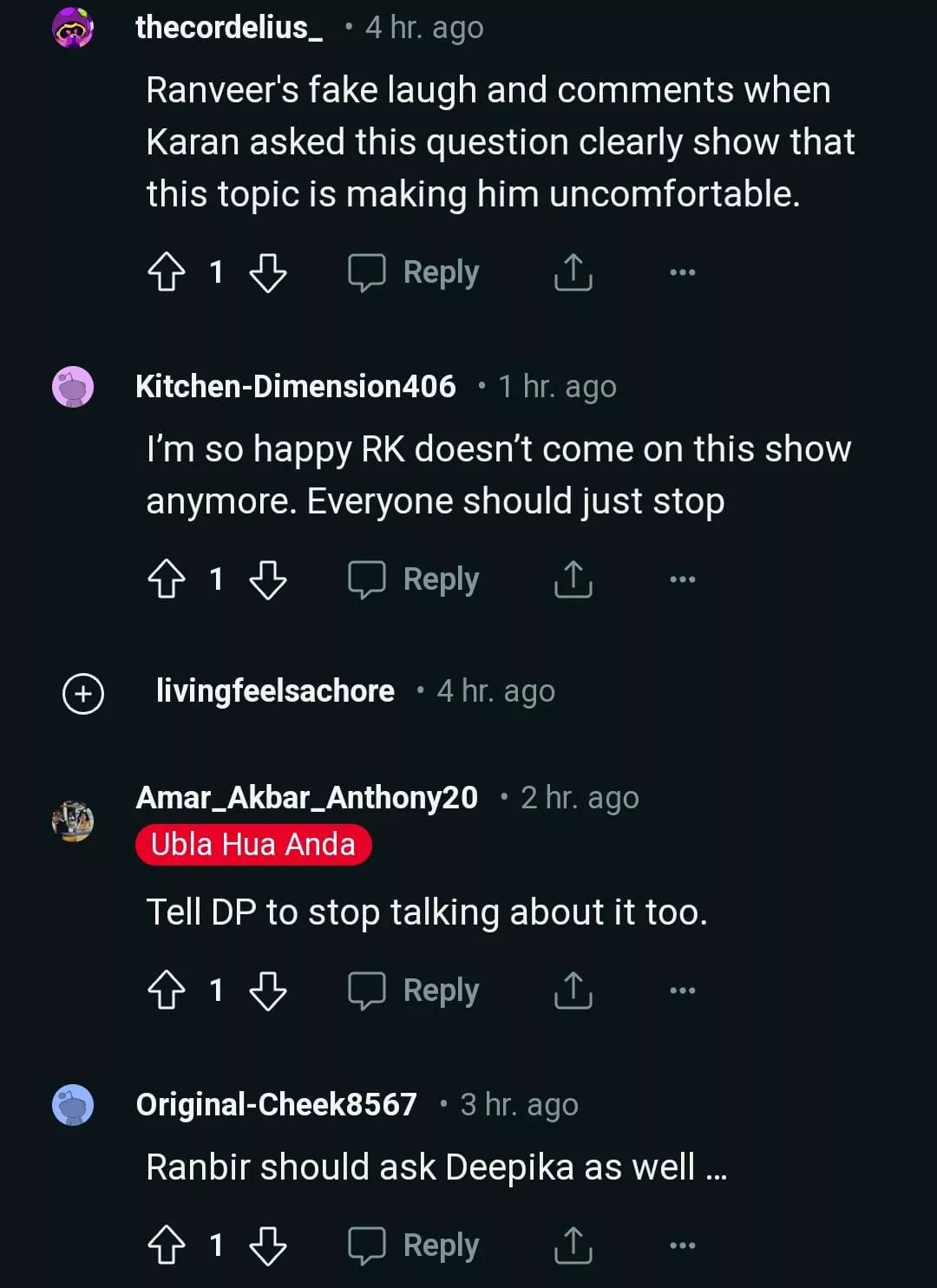
Task: Share thecordelius_'s comment
Action: pyautogui.click(x=573, y=272)
